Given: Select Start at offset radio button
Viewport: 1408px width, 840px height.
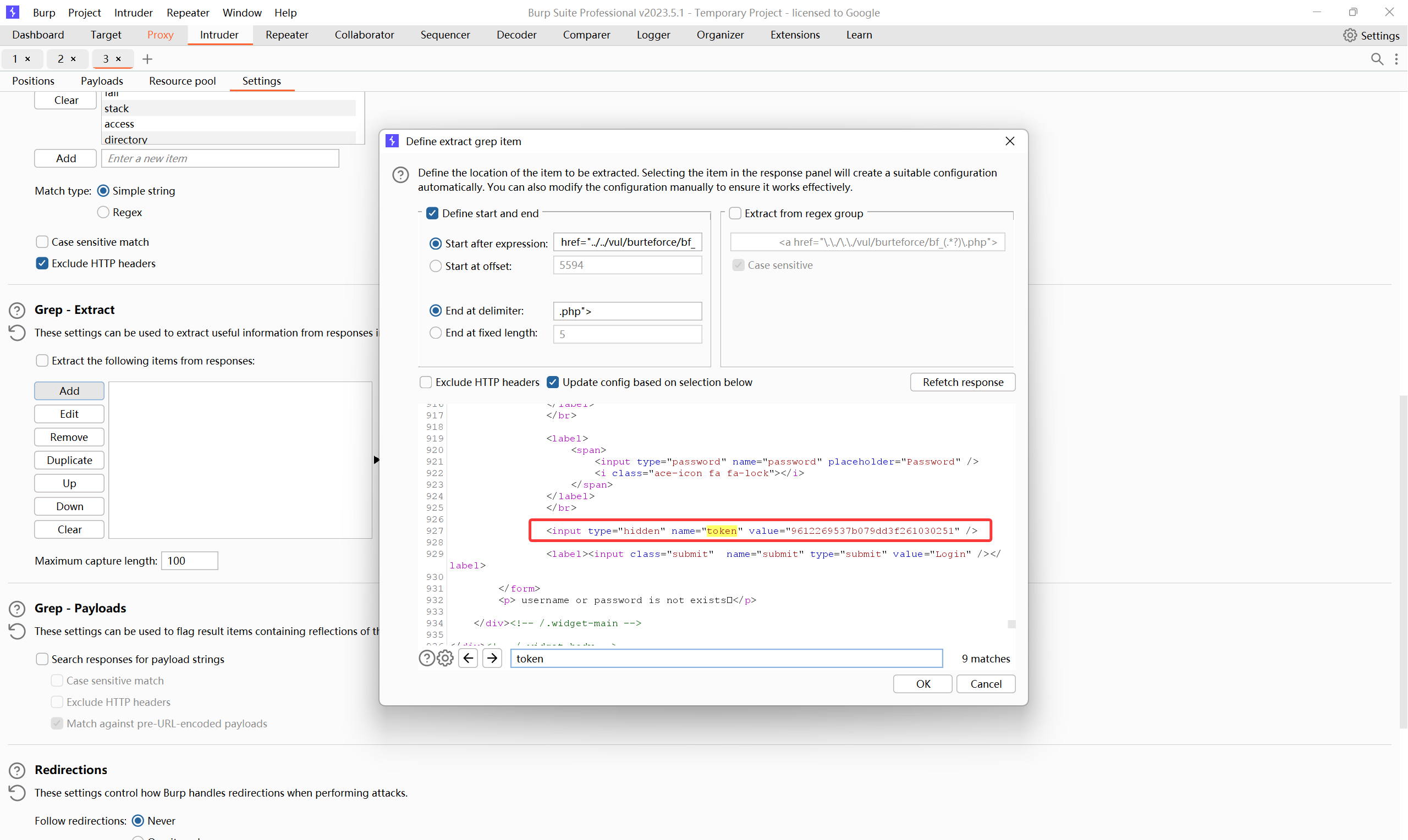Looking at the screenshot, I should [x=436, y=266].
